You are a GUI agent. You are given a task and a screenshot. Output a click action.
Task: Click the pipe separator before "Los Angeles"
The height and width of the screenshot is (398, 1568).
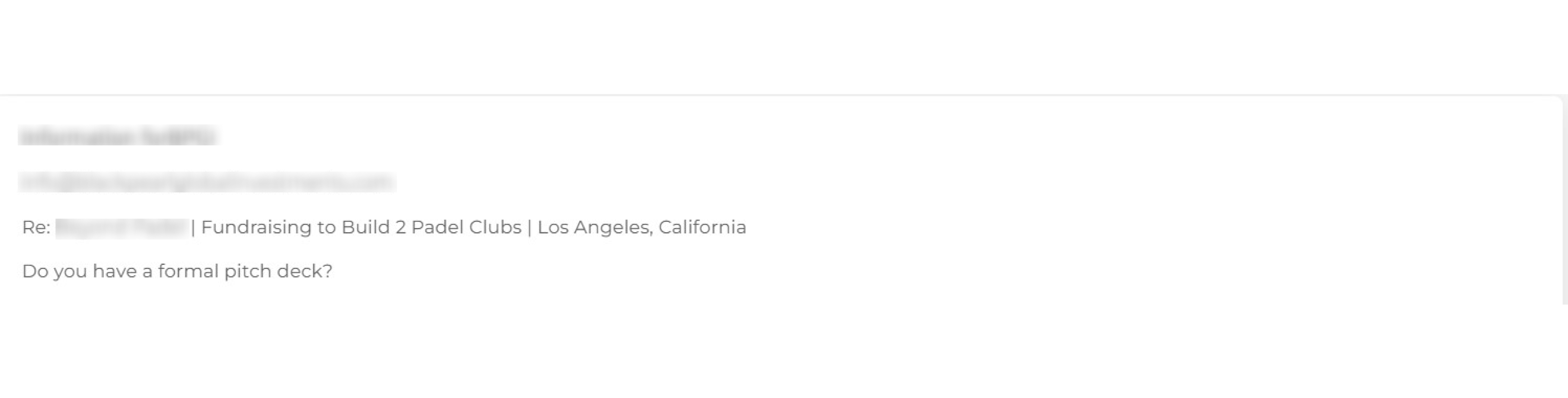pos(530,228)
